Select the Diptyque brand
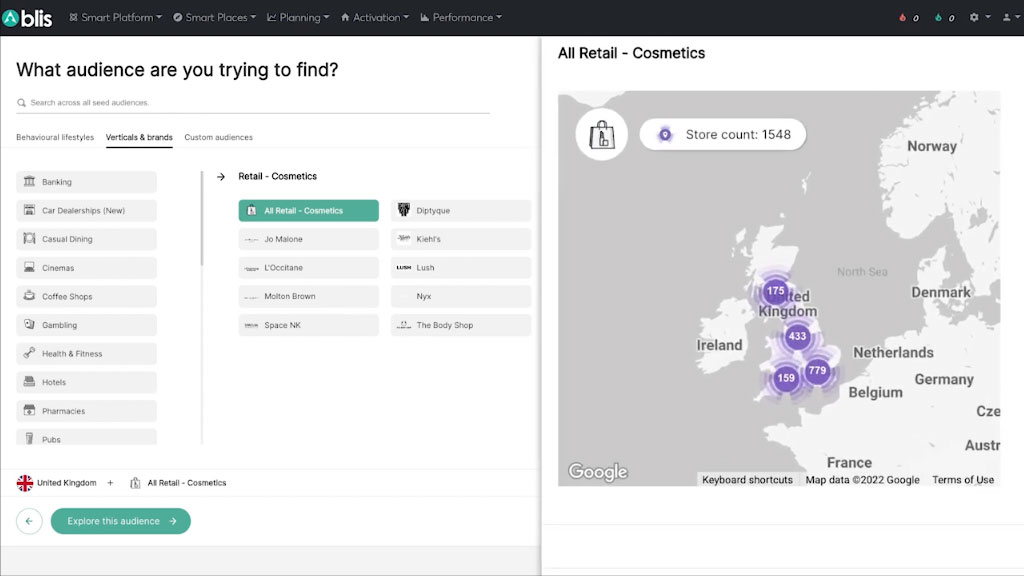1024x576 pixels. tap(461, 210)
